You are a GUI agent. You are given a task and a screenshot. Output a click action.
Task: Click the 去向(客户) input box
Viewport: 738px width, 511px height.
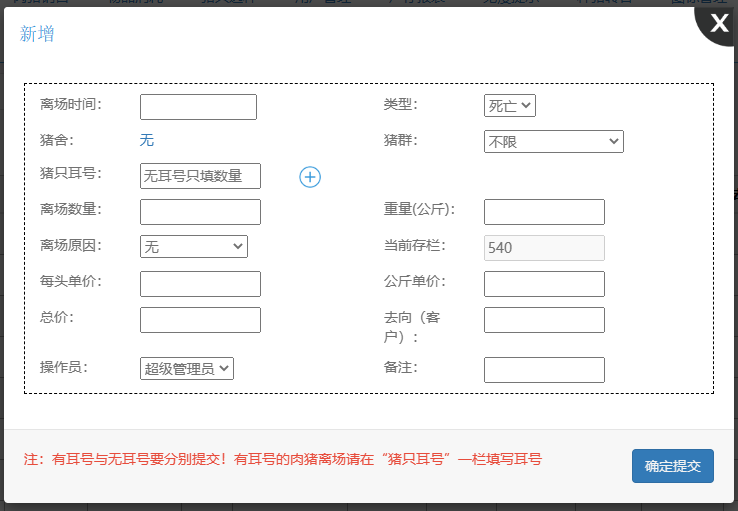tap(544, 320)
